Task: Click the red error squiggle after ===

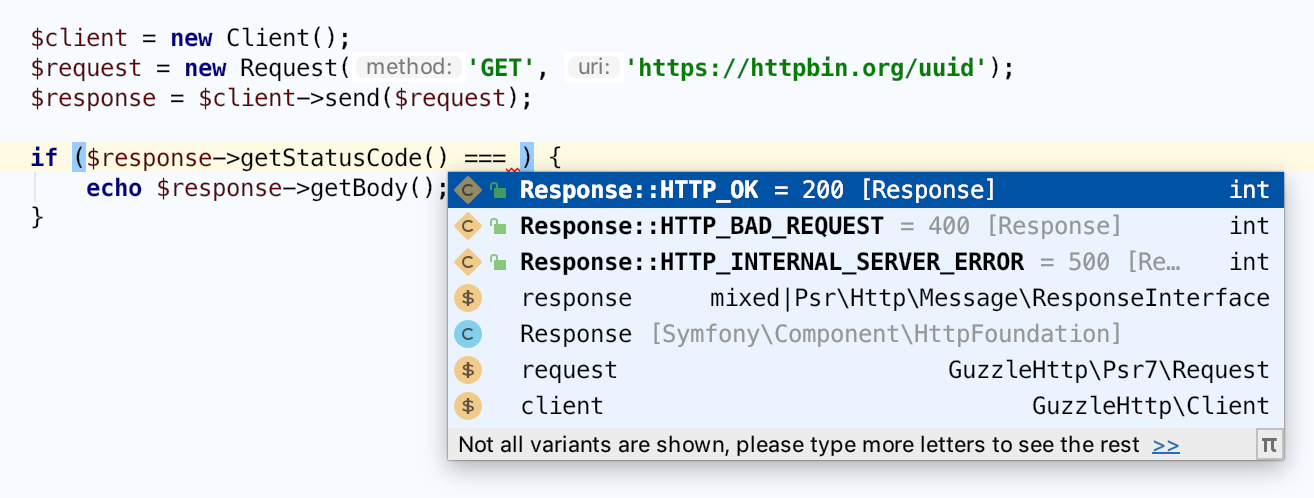Action: pyautogui.click(x=513, y=166)
